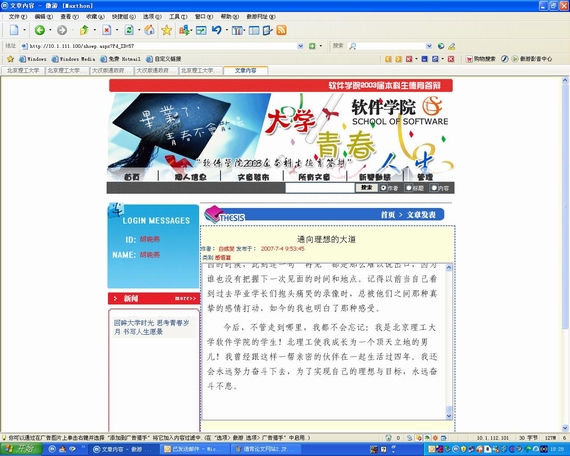Click the site search text input field
The image size is (570, 456).
(320, 188)
